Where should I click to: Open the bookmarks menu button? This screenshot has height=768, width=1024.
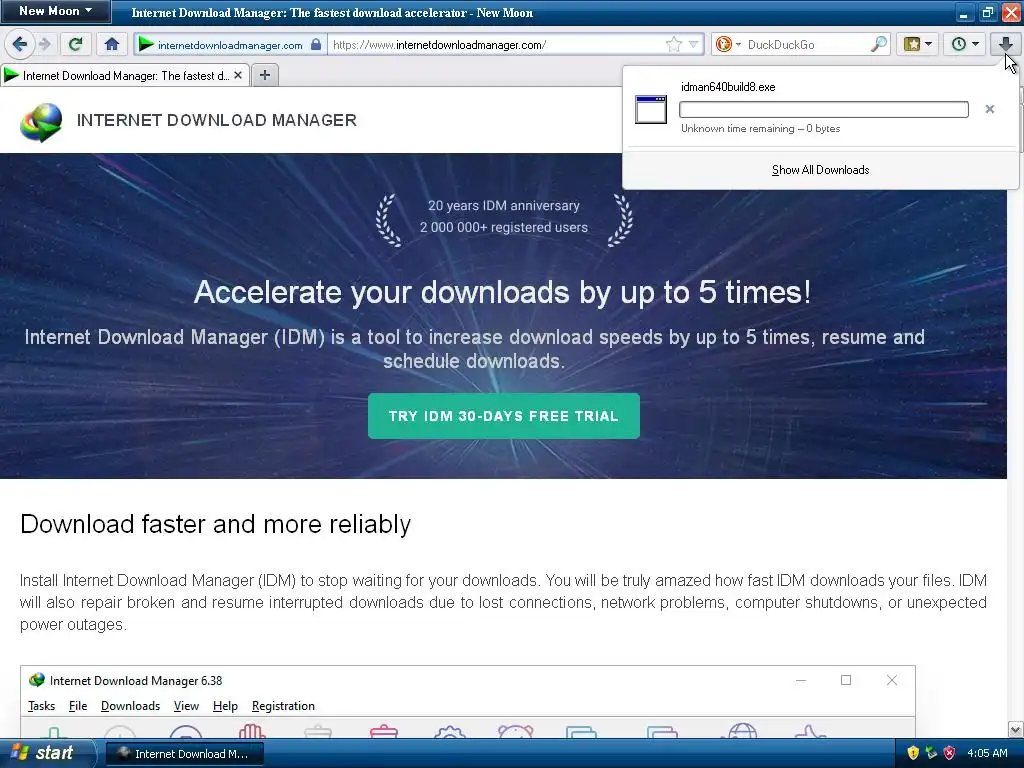tap(918, 44)
